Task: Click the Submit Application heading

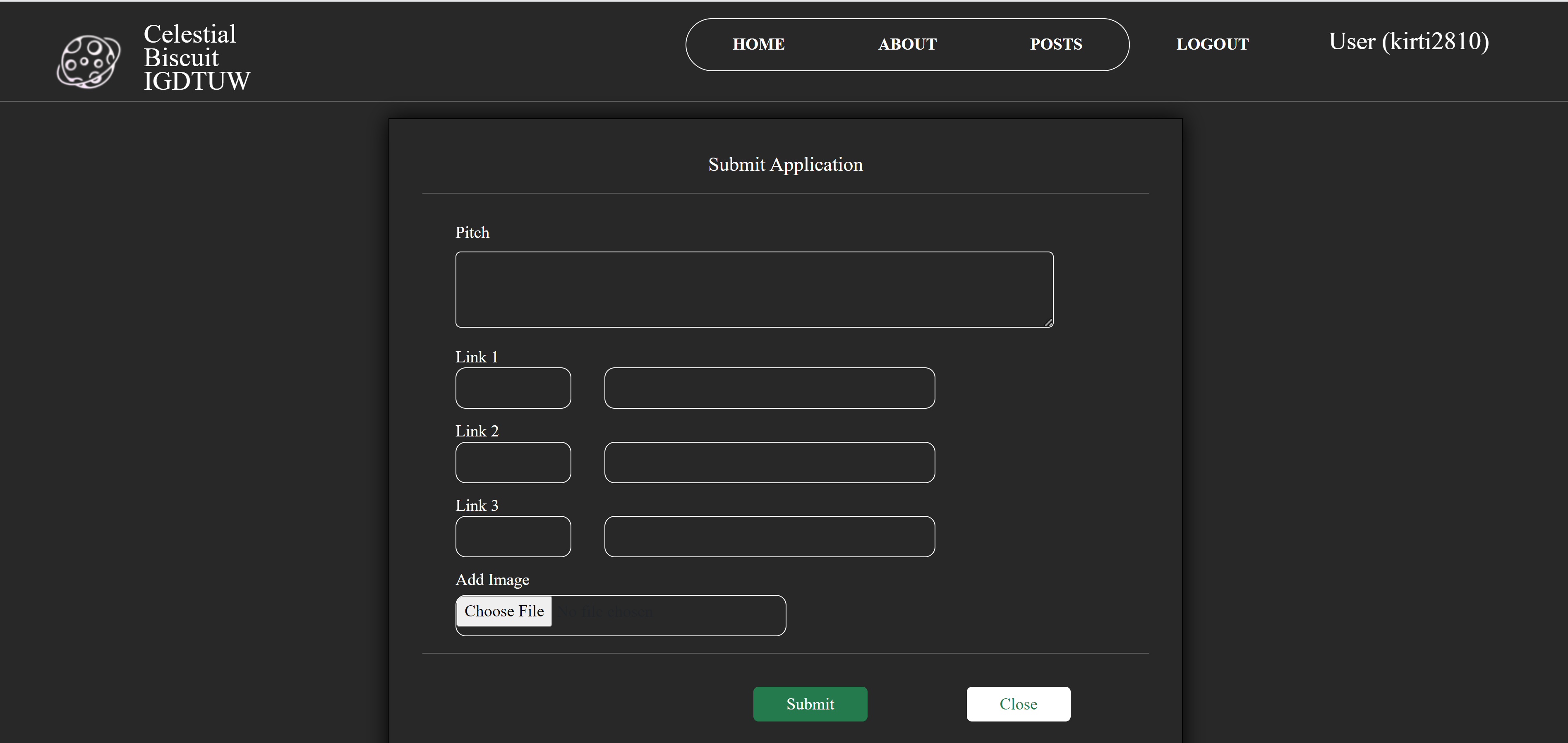Action: [x=784, y=164]
